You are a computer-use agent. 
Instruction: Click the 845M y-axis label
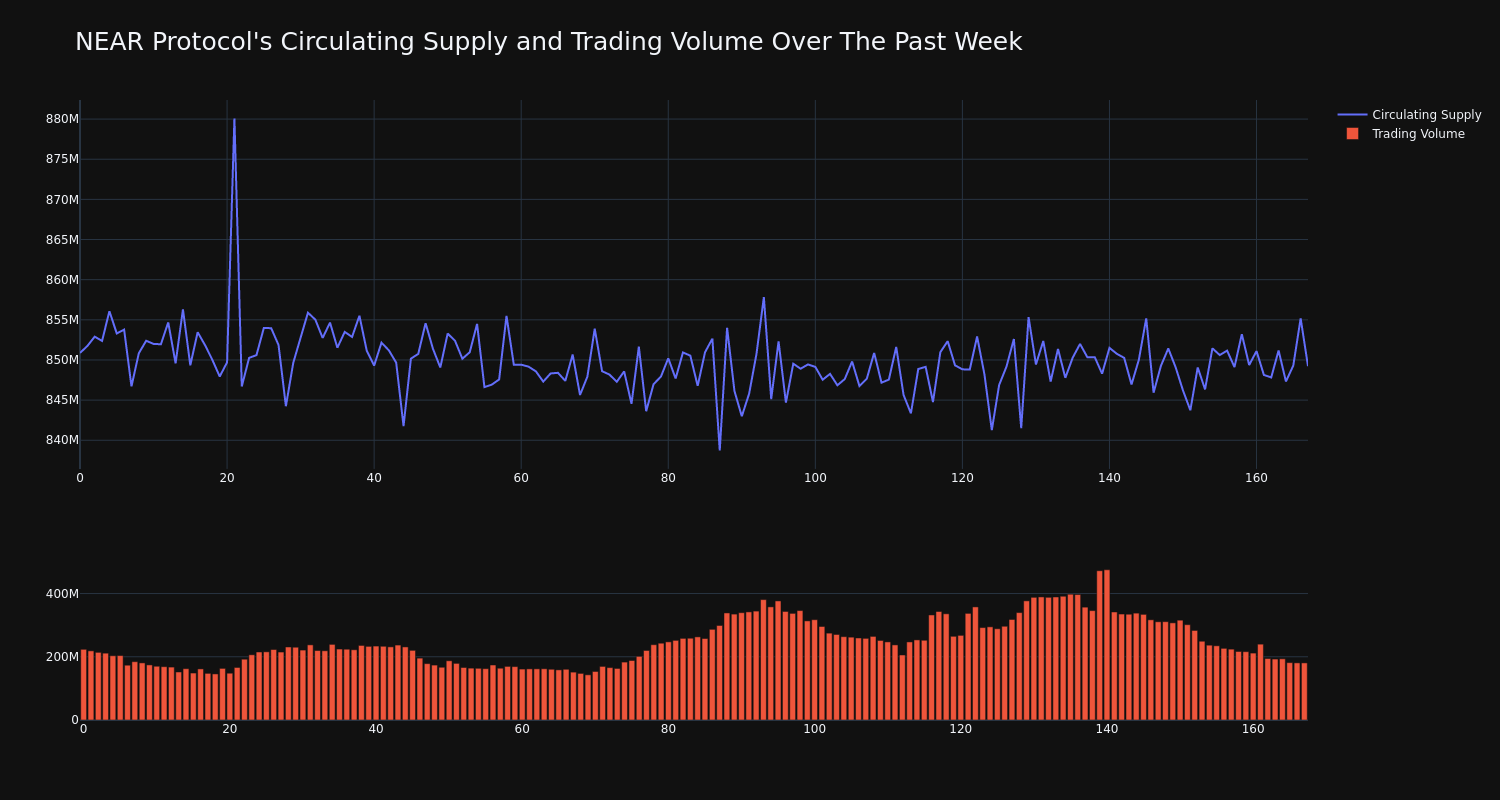tap(62, 400)
